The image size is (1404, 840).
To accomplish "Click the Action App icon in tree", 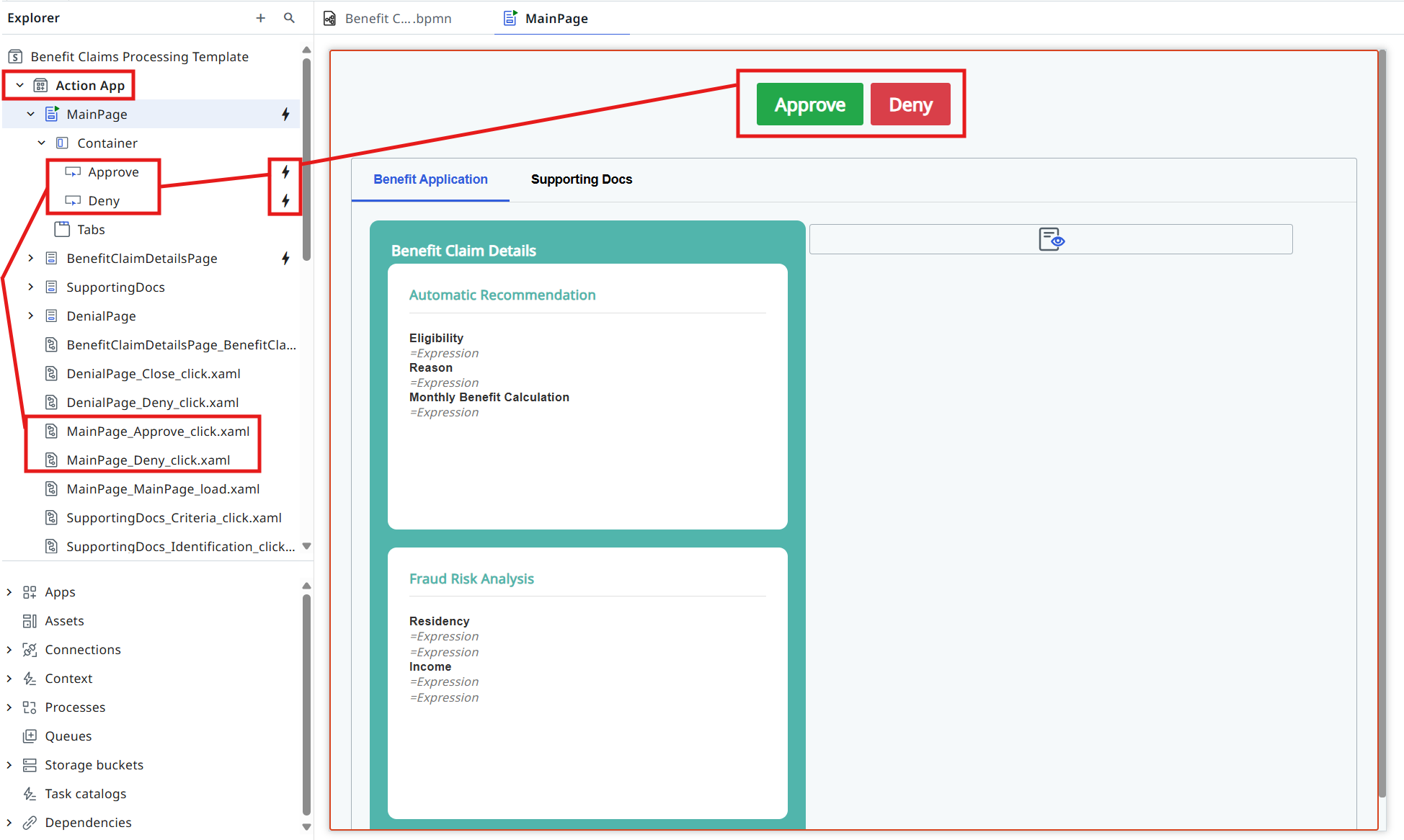I will point(41,85).
